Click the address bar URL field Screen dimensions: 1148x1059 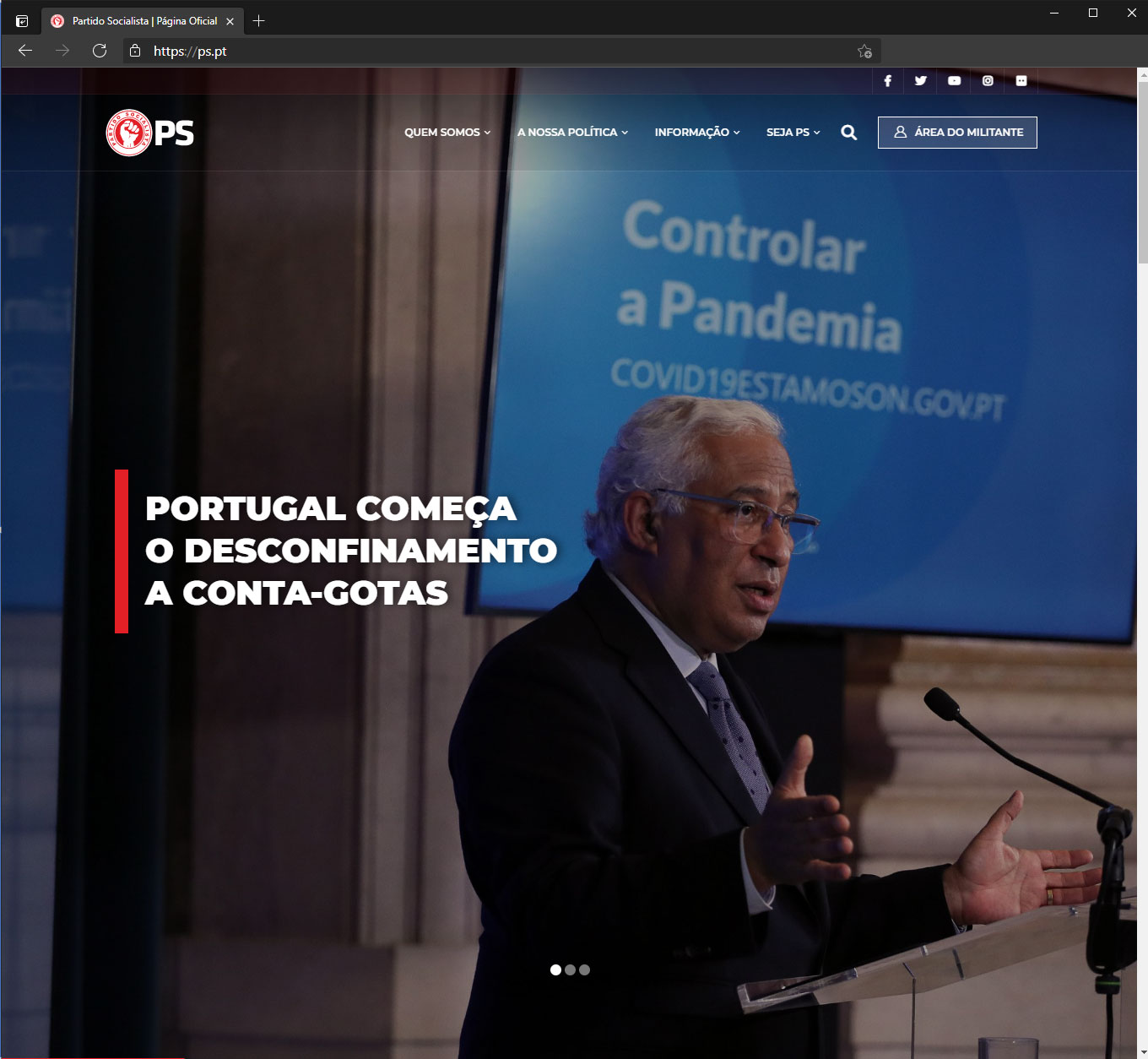click(502, 52)
